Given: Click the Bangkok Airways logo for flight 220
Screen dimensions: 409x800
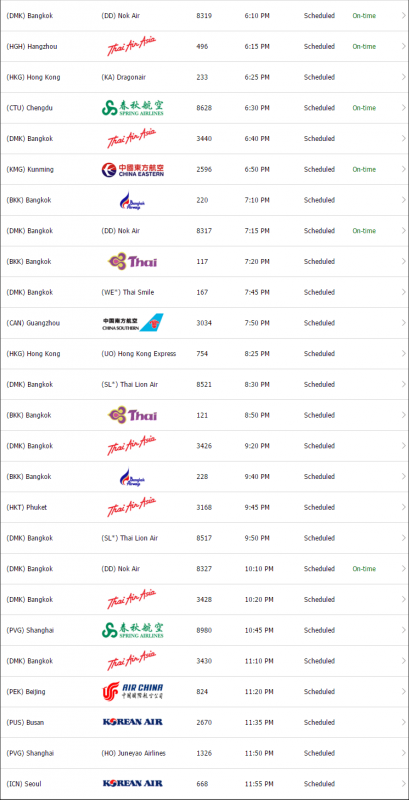Looking at the screenshot, I should click(x=133, y=200).
